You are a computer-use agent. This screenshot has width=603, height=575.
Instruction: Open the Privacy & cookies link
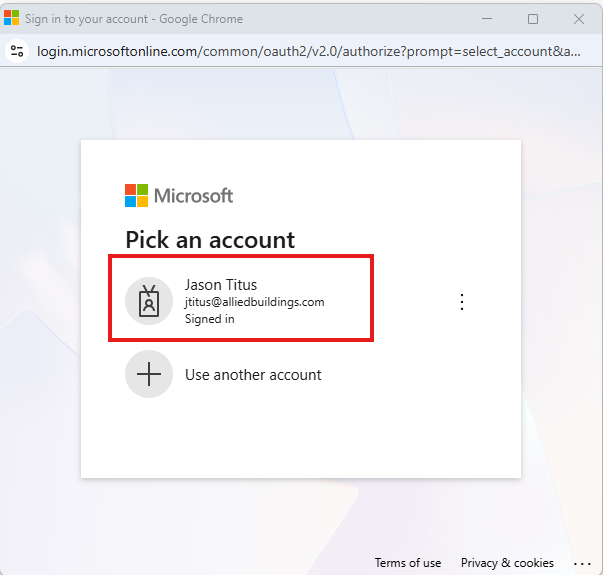tap(507, 563)
